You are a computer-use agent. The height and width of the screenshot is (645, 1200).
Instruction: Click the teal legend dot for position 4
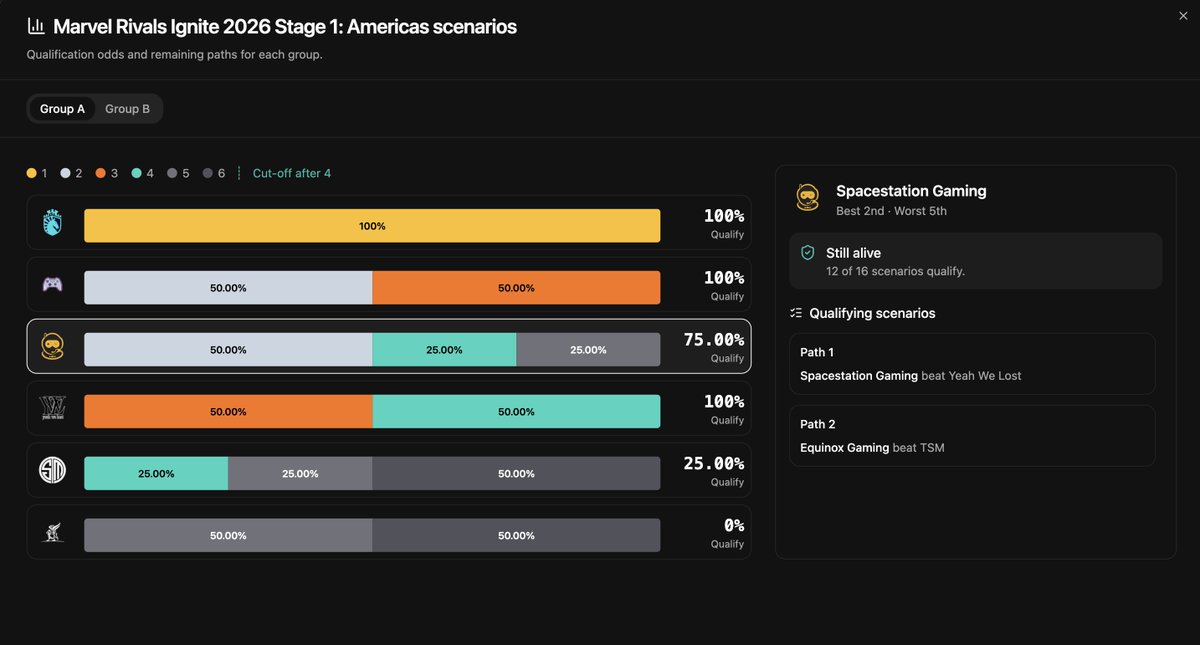pos(136,173)
